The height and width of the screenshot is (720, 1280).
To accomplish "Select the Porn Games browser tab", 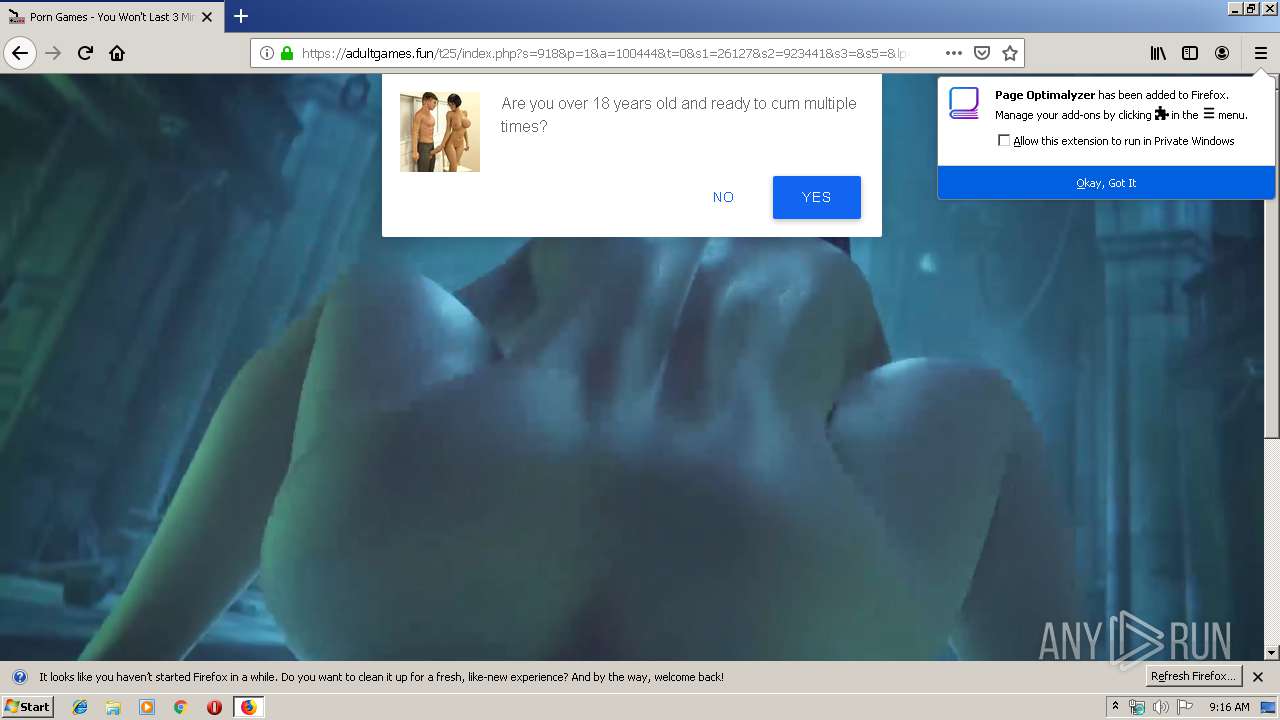I will click(x=112, y=16).
